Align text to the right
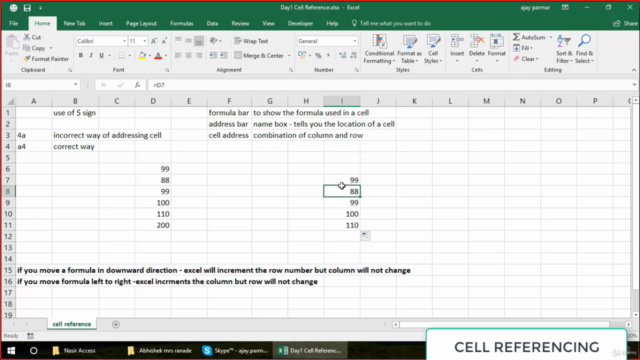The width and height of the screenshot is (640, 360). point(198,56)
